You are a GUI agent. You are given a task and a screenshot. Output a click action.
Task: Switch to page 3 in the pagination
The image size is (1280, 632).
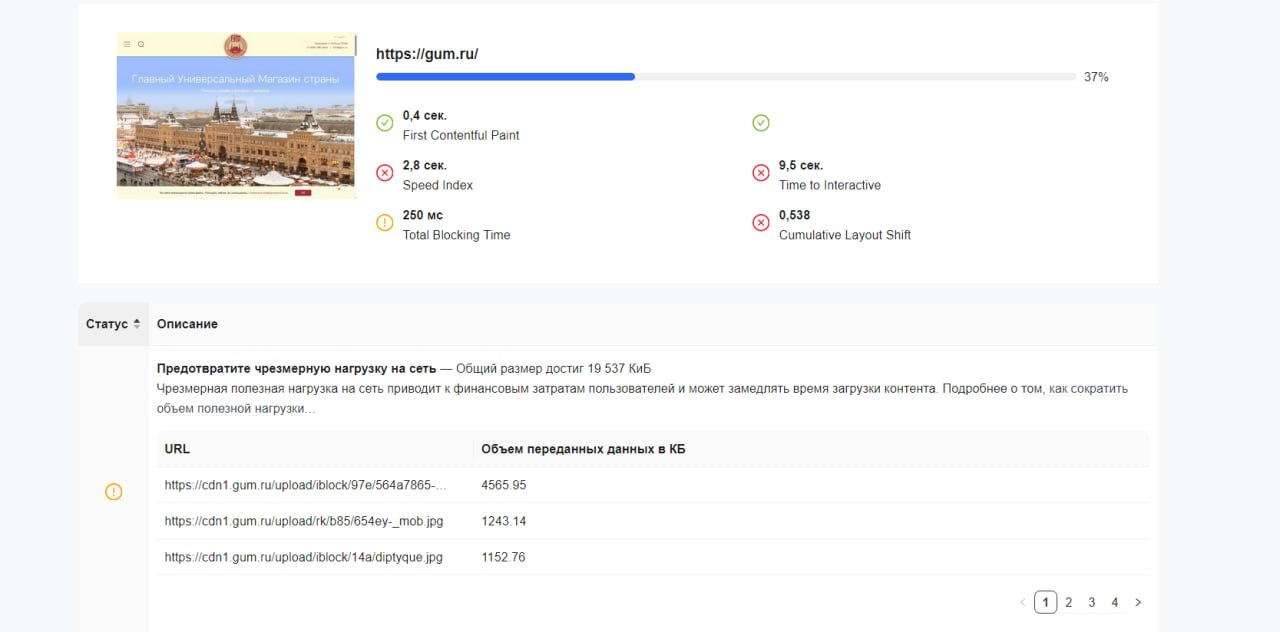point(1091,602)
